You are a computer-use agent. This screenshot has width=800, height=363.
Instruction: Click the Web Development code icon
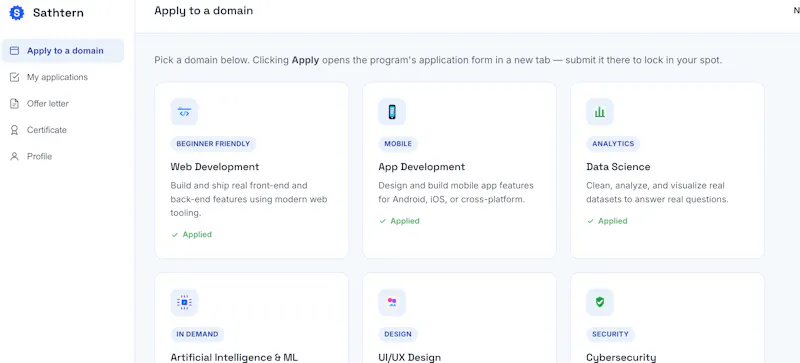point(184,112)
